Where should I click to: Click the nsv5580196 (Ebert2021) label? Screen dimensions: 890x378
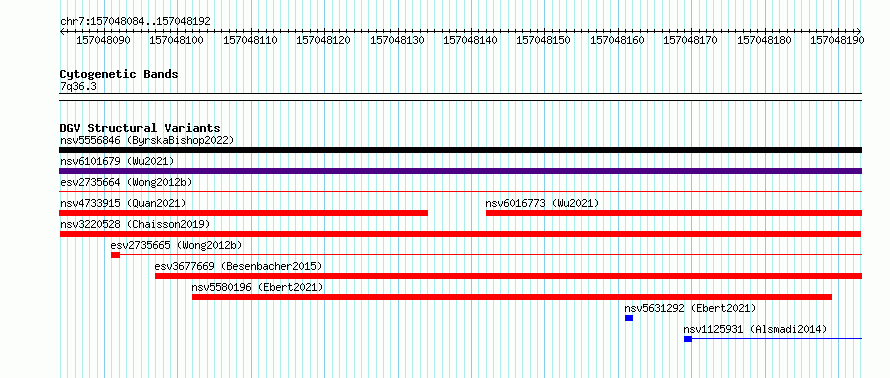(258, 287)
